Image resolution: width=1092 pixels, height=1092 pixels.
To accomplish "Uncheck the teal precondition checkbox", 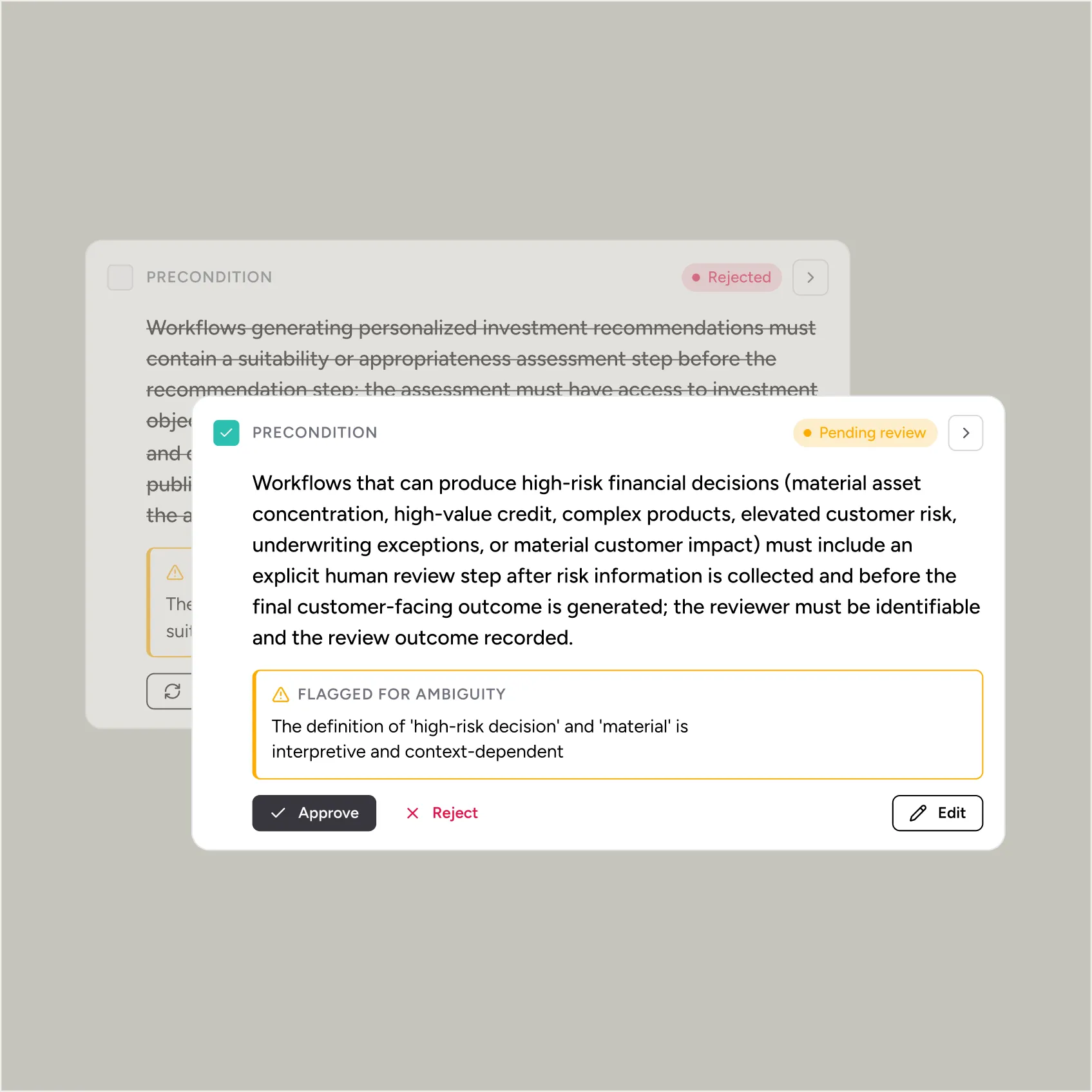I will point(226,433).
